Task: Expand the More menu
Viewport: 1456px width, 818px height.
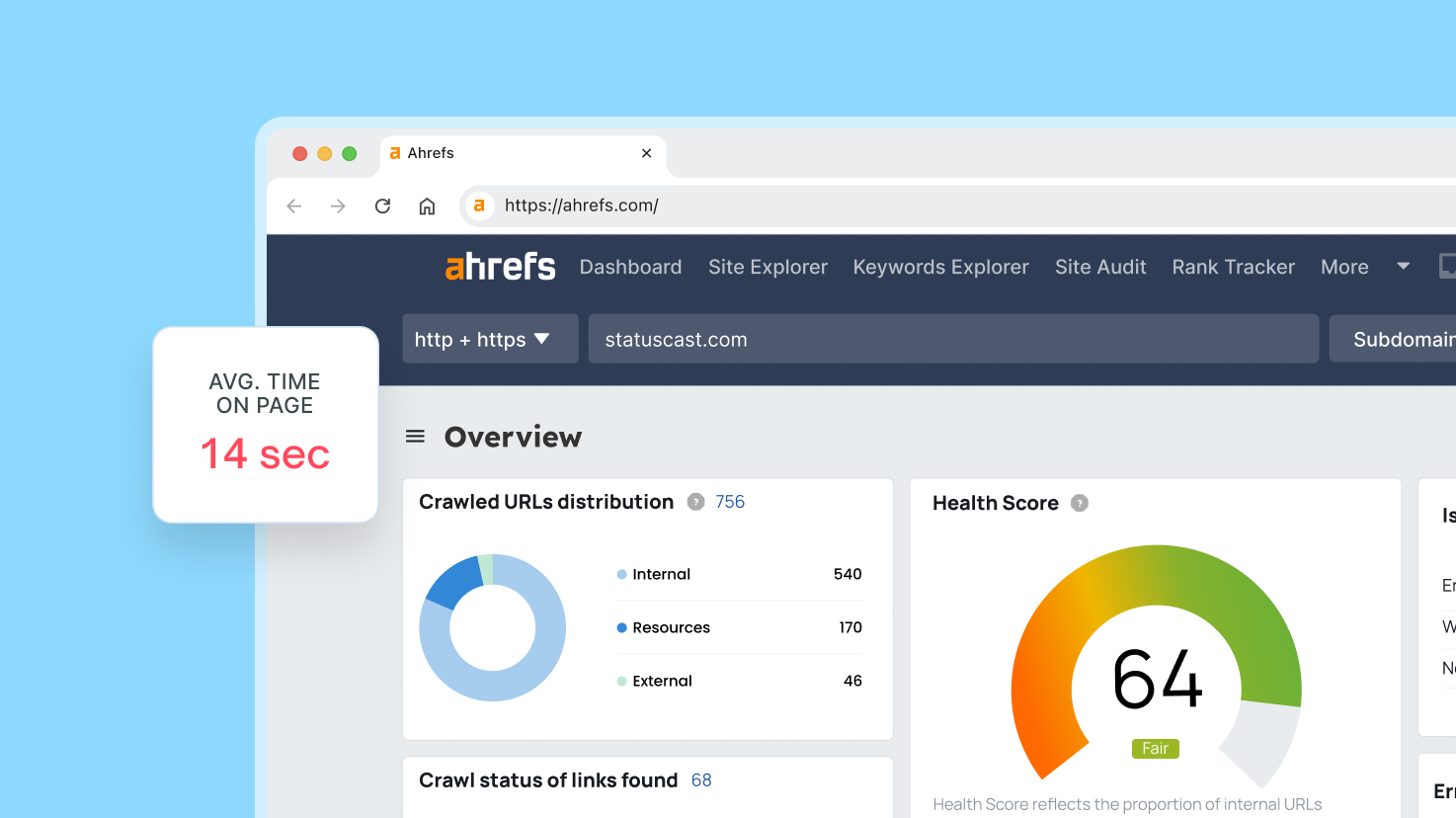Action: (1365, 267)
